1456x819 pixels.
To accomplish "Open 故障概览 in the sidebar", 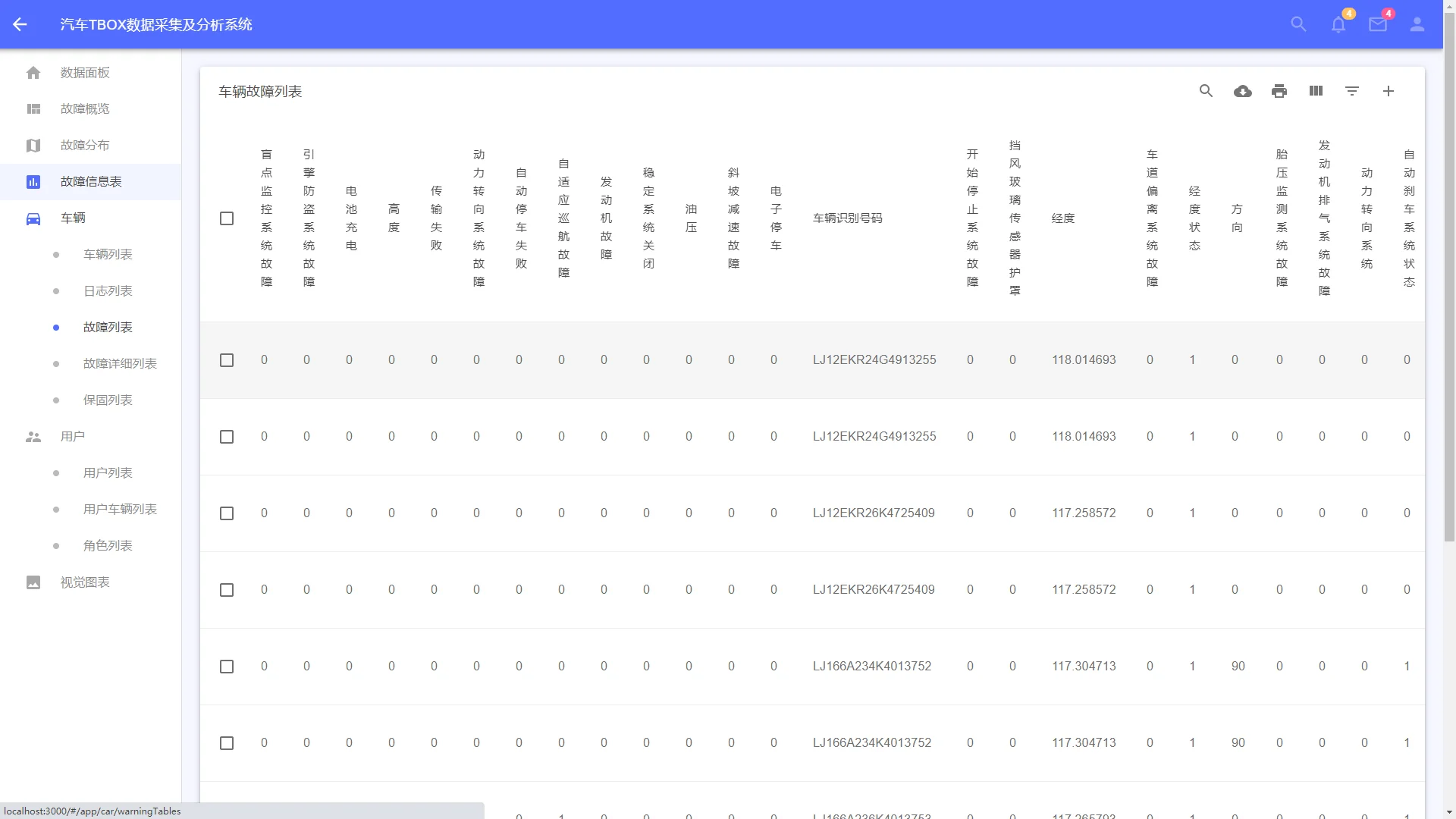I will click(85, 109).
